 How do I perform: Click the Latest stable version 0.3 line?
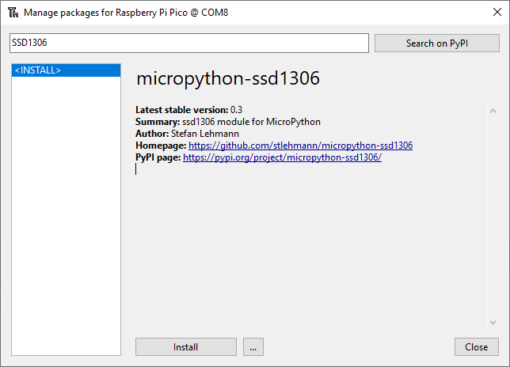coord(189,110)
